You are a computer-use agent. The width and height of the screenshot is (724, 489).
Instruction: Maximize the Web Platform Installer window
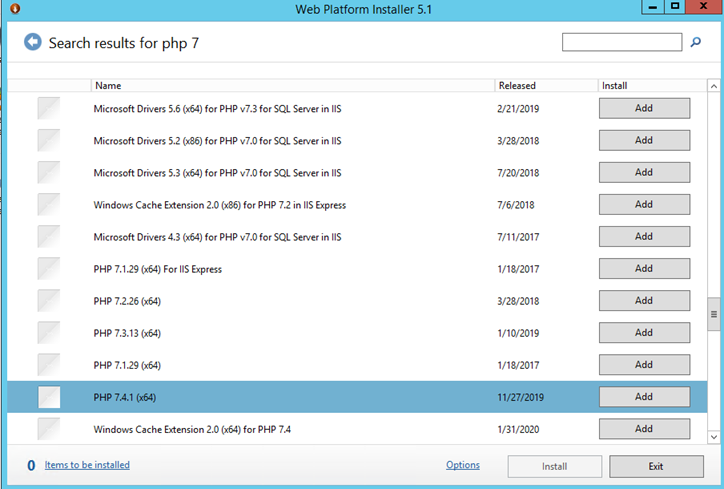pos(675,7)
